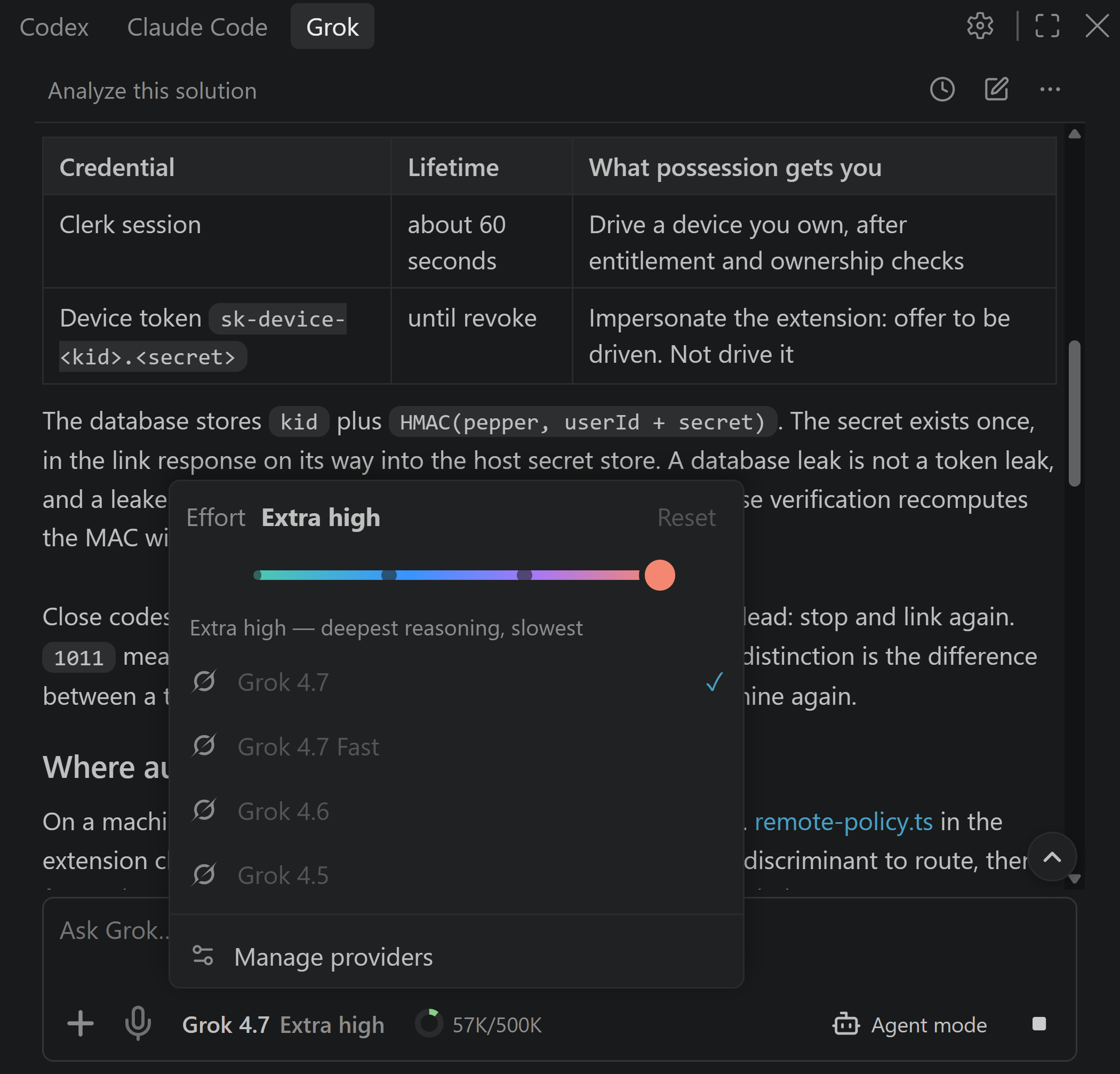The width and height of the screenshot is (1120, 1074).
Task: Open the Grok 4.7 Extra high model dropdown
Action: 283,1025
